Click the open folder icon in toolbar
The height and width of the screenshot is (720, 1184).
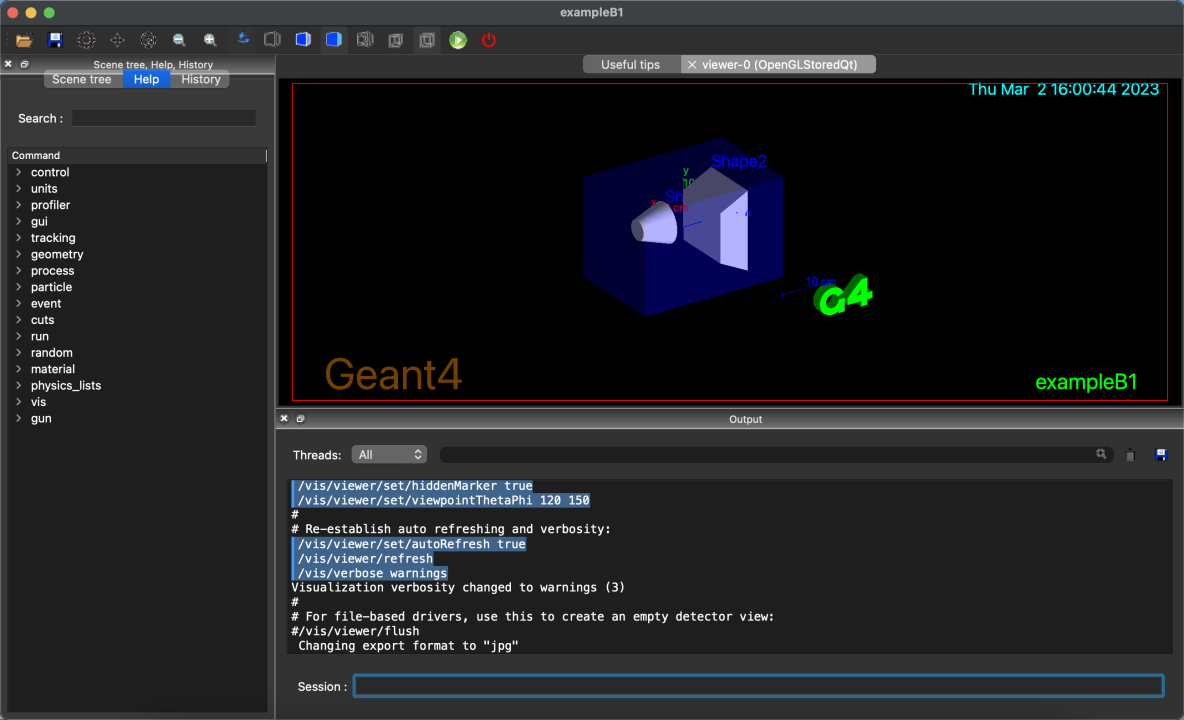point(24,40)
